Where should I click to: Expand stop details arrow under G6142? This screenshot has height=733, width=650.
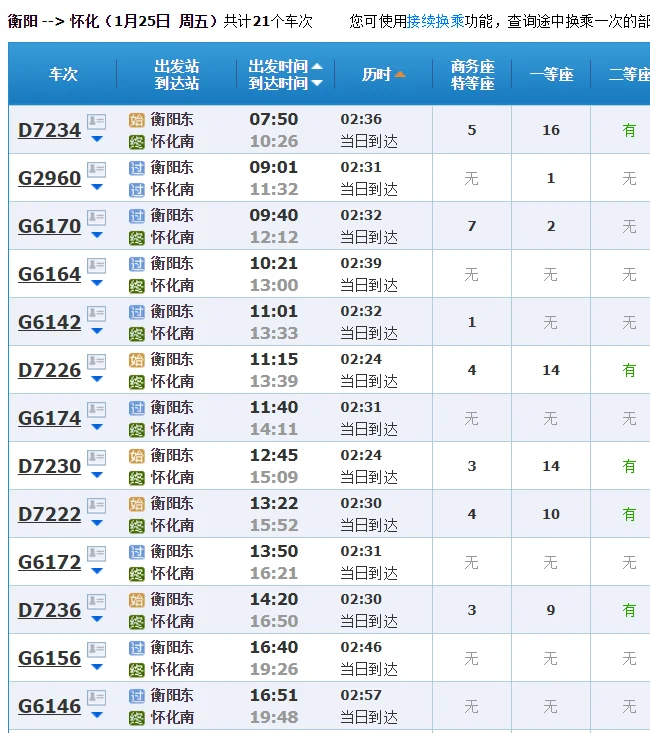coord(97,331)
